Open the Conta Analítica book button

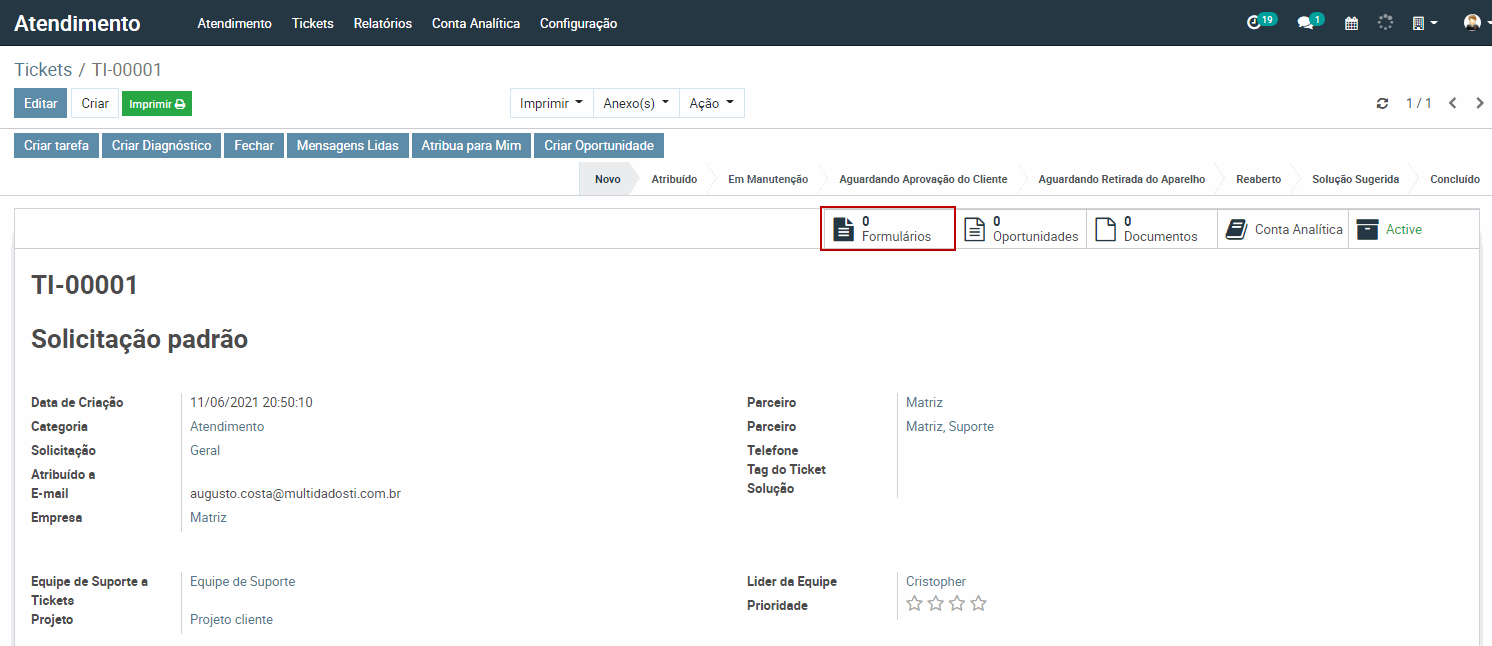click(x=1283, y=229)
